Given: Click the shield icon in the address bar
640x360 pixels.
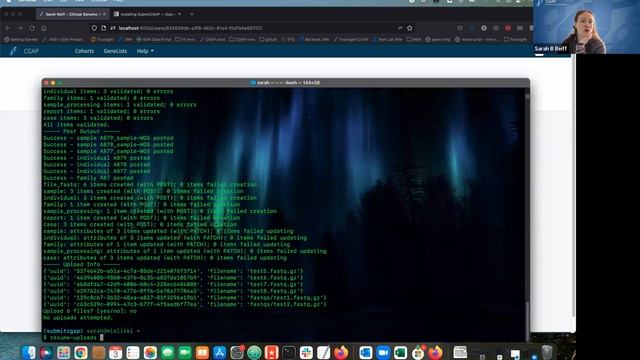Looking at the screenshot, I should coord(94,28).
